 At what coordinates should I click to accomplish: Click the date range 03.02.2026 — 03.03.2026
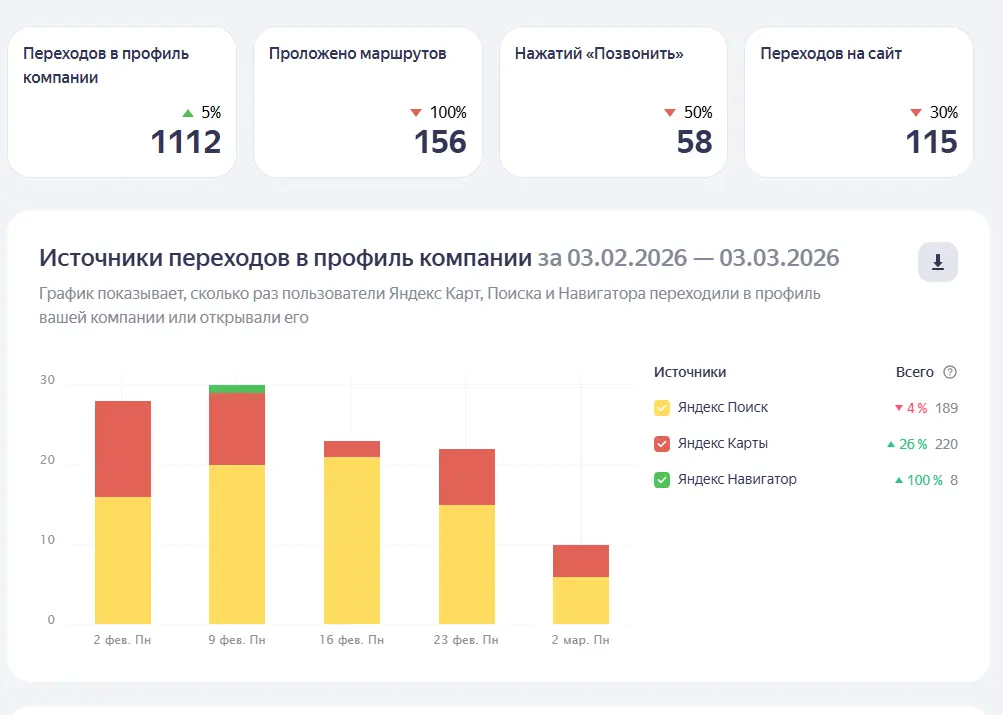(688, 258)
